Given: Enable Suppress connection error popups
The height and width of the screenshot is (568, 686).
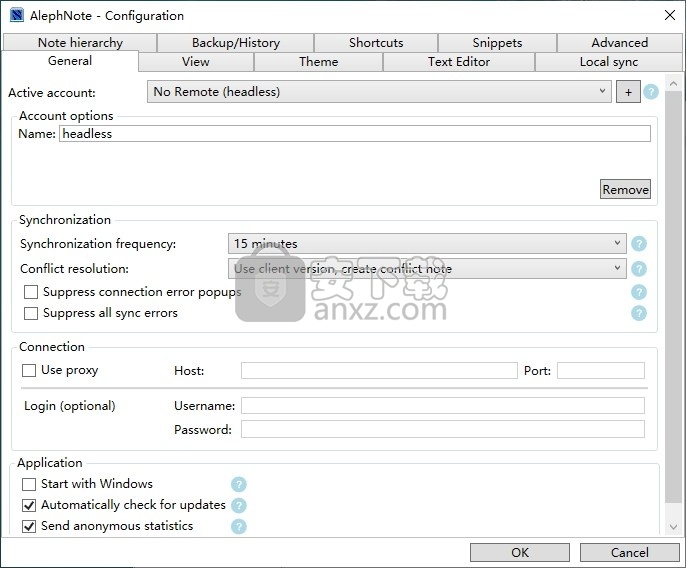Looking at the screenshot, I should point(31,292).
